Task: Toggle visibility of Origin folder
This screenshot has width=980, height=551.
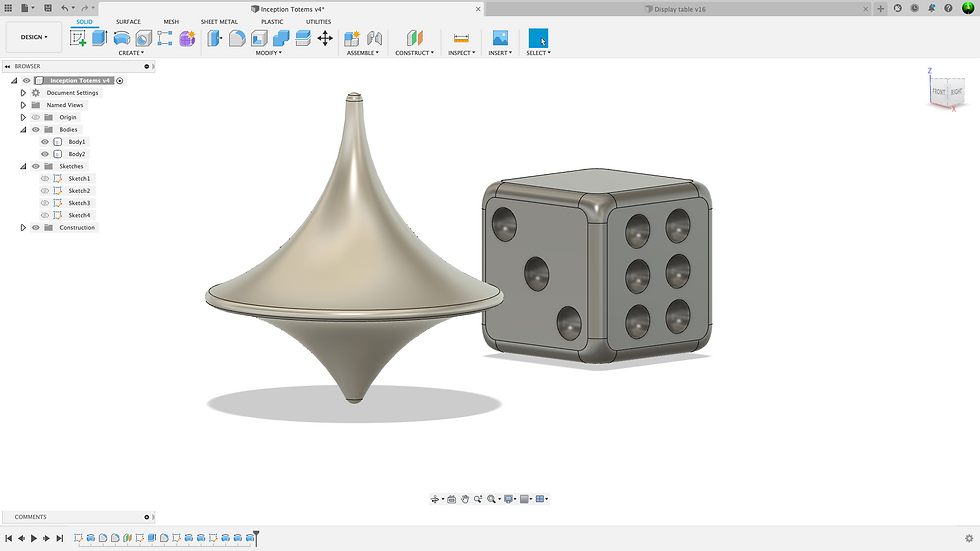Action: click(36, 117)
